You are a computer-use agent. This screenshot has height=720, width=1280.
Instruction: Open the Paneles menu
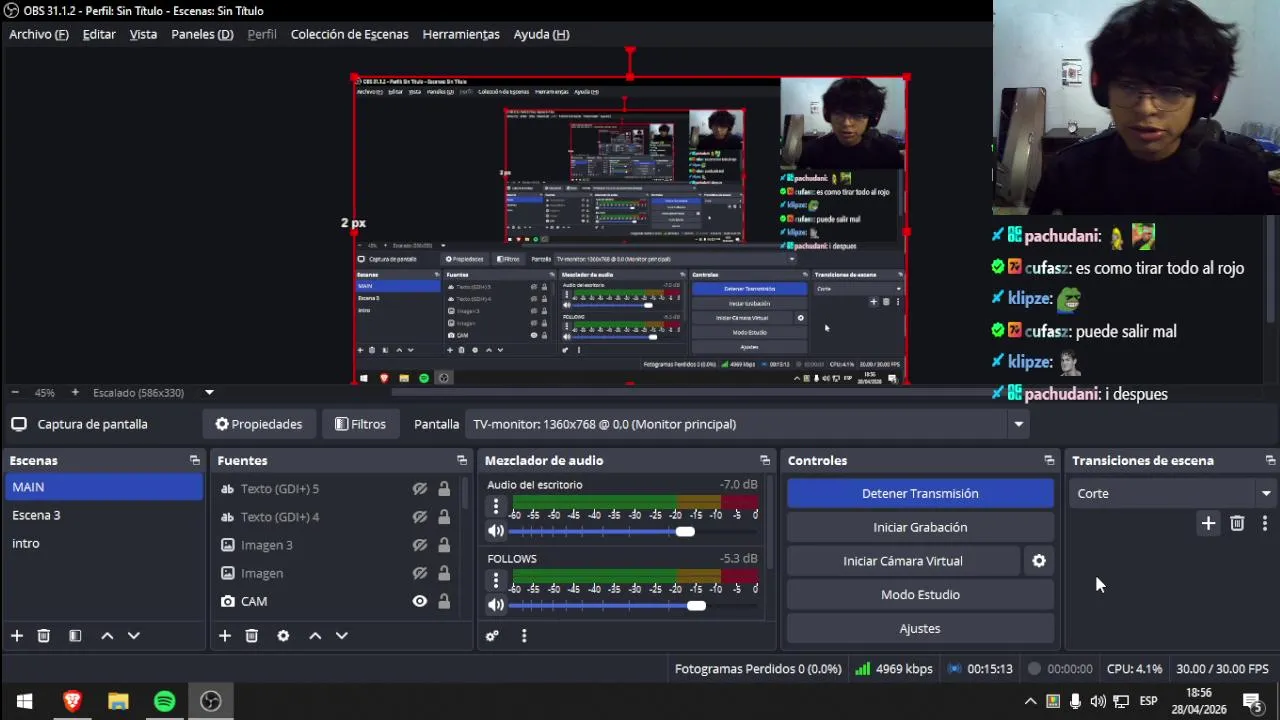[202, 34]
